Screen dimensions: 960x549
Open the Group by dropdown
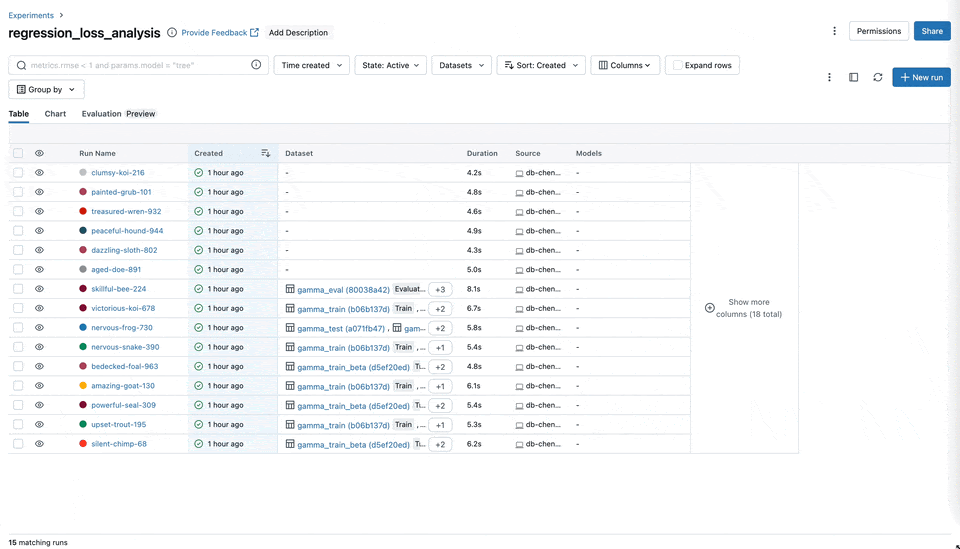tap(46, 89)
